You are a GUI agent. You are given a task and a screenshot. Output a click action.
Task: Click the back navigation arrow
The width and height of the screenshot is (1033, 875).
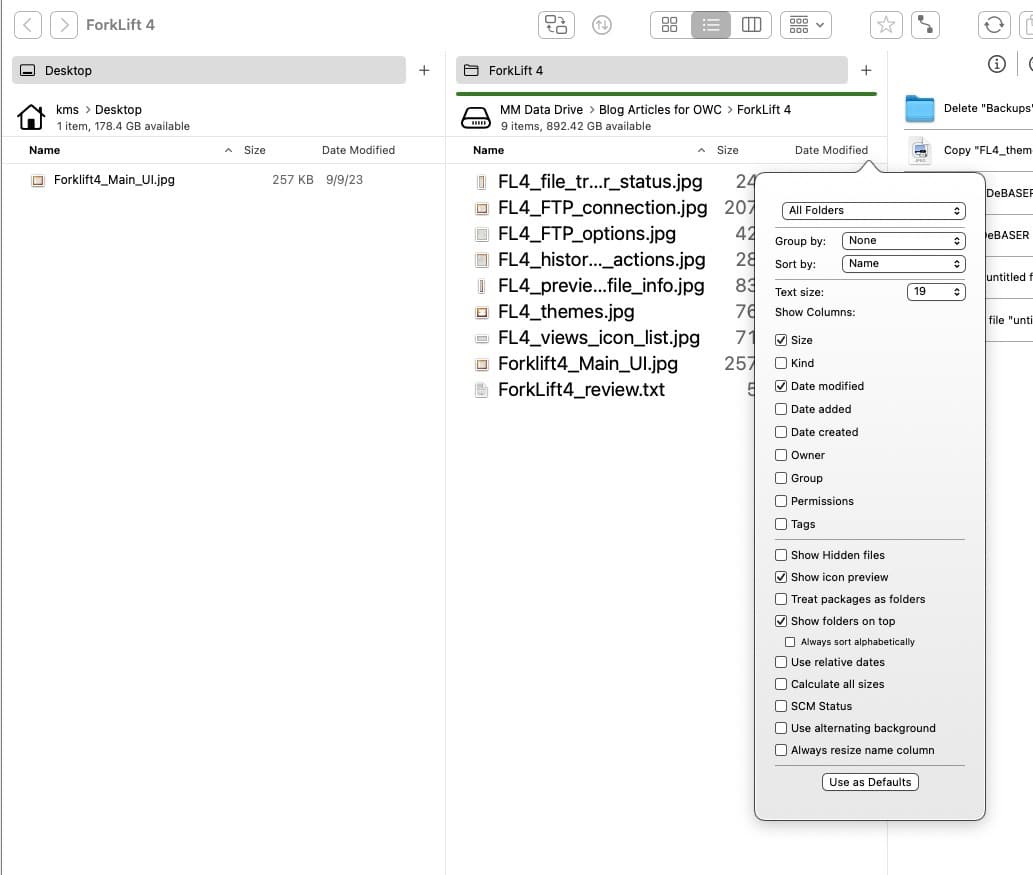tap(28, 24)
